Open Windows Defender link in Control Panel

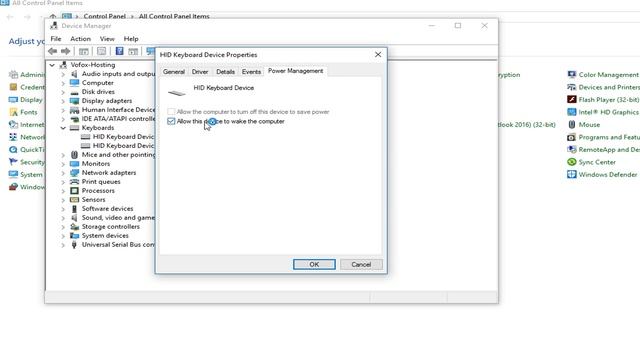608,175
